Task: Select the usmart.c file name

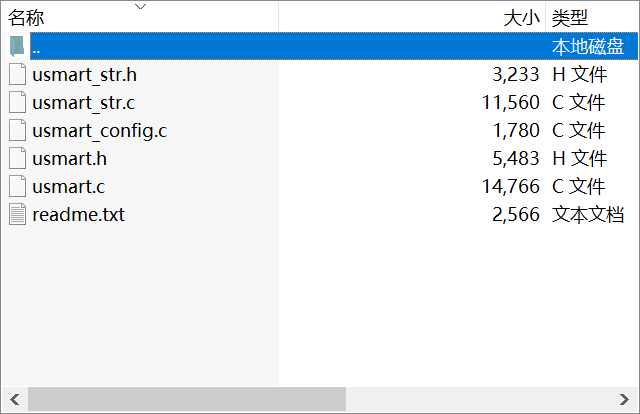Action: tap(68, 186)
